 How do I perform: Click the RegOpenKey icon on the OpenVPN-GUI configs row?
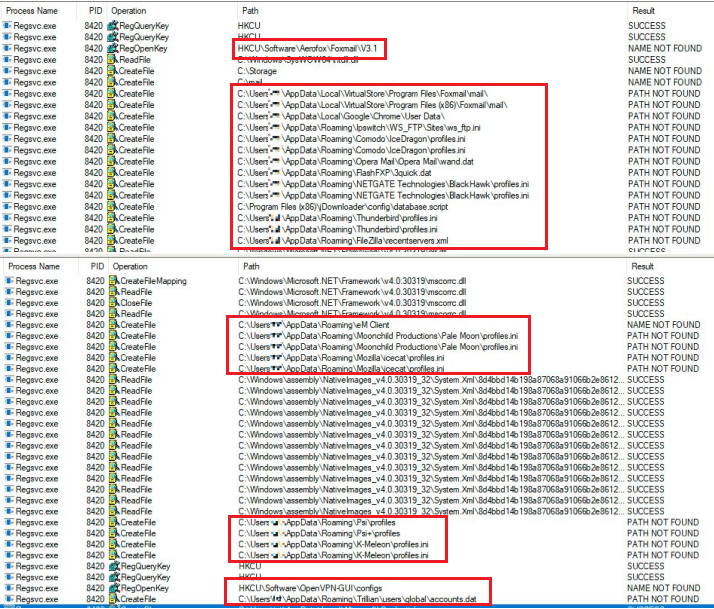114,588
